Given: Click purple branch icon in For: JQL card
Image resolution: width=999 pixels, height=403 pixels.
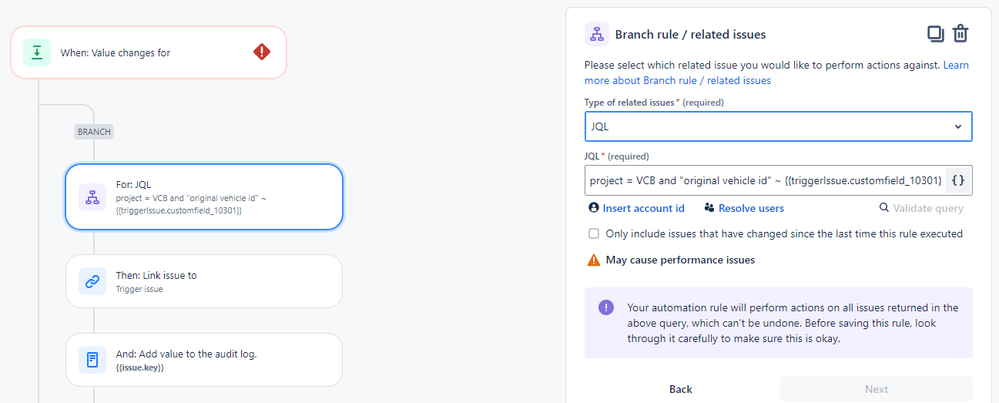Looking at the screenshot, I should coord(92,197).
